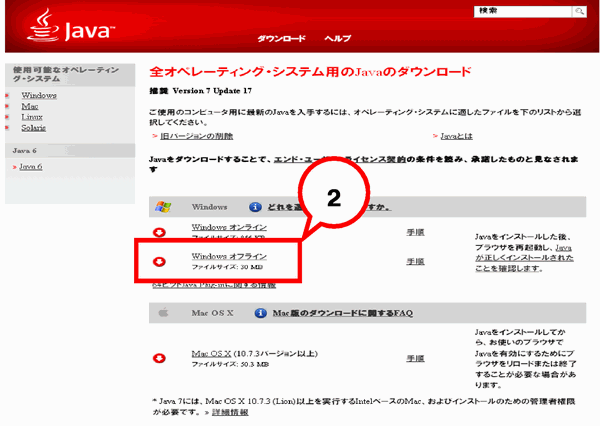Open Mac版のダウンロードに関するFAQ link
600x426 pixels.
tap(342, 313)
